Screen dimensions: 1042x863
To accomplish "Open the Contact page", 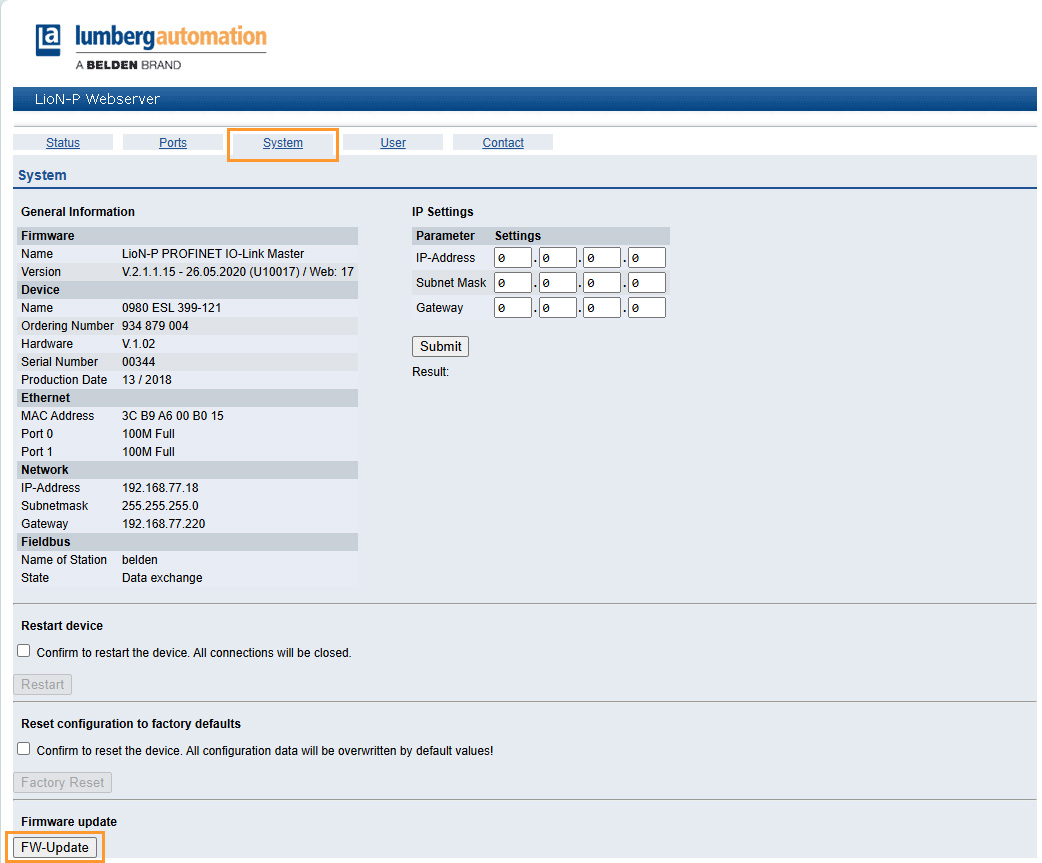I will coord(503,142).
